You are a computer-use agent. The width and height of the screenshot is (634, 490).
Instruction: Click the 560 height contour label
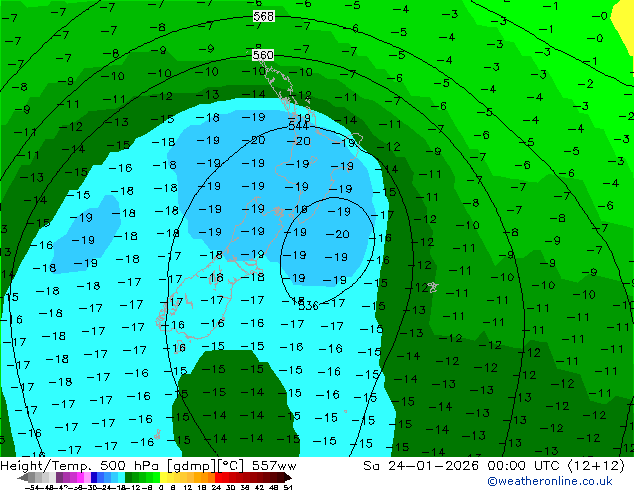263,55
